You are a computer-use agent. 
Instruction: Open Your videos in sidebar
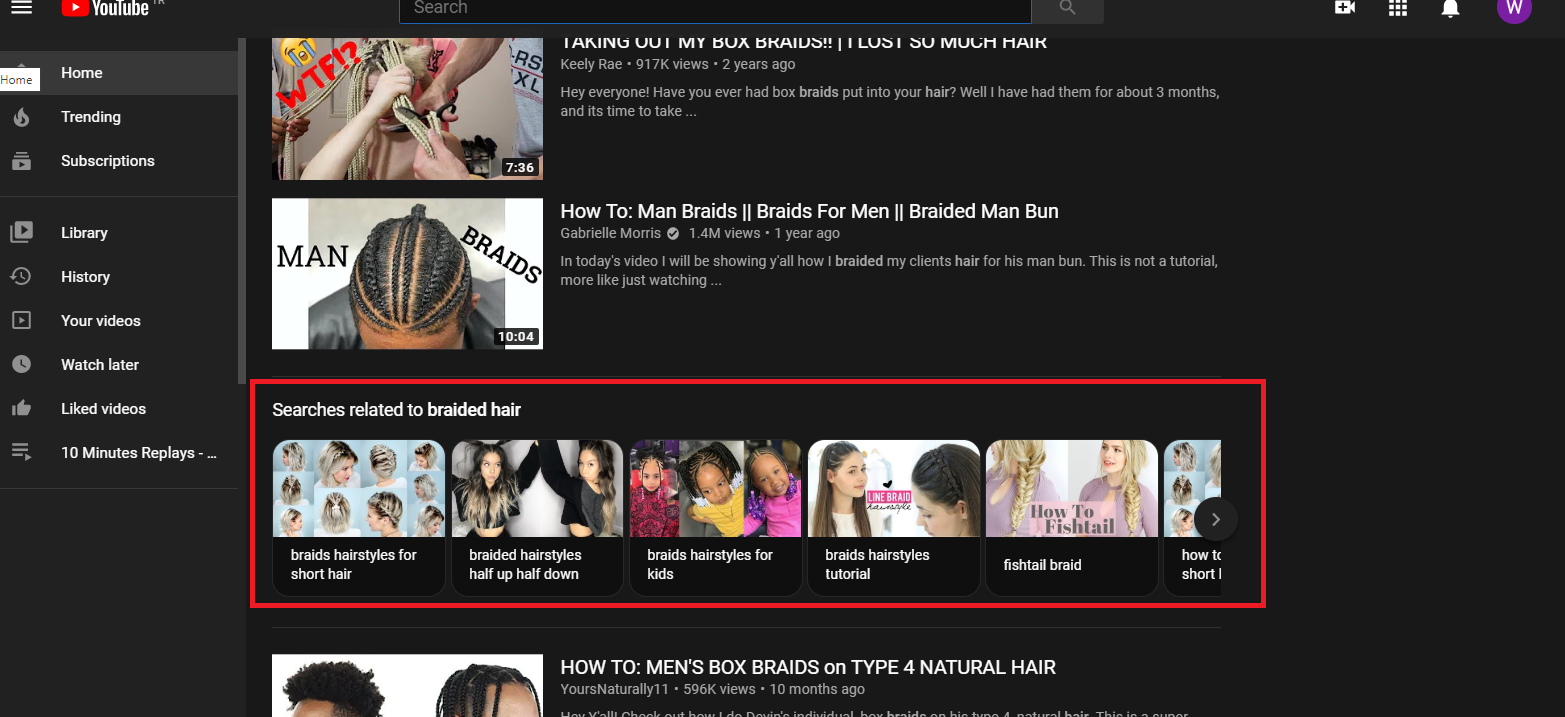[119, 321]
